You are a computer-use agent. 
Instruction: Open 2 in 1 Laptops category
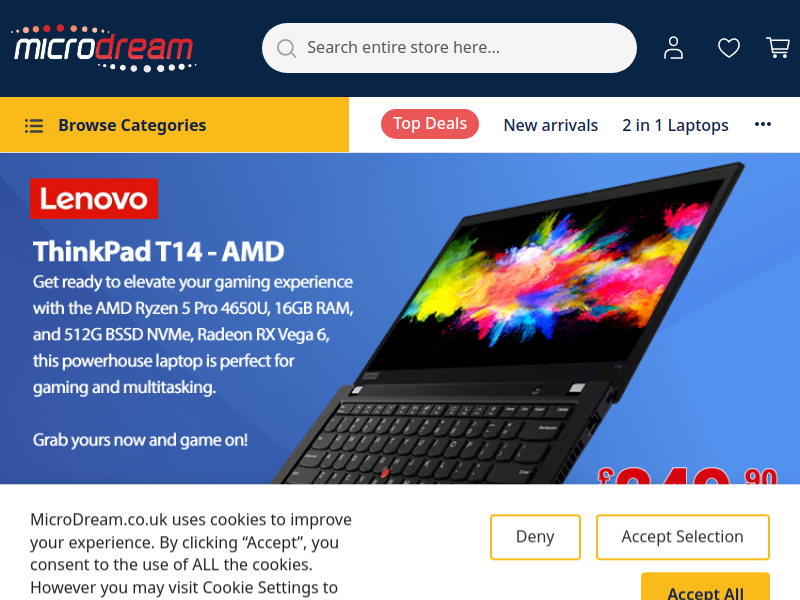coord(675,125)
